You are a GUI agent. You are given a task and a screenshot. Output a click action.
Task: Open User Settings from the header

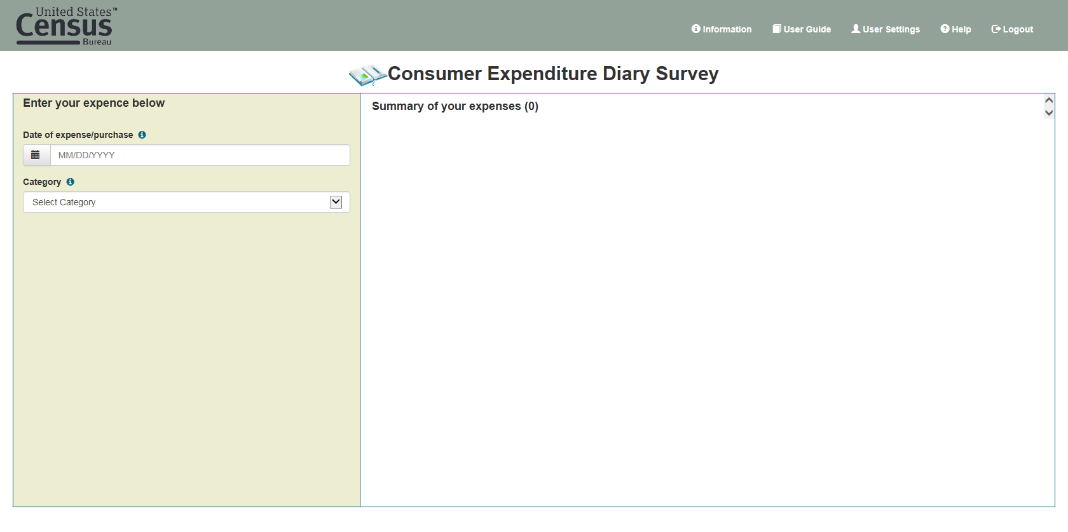coord(891,30)
